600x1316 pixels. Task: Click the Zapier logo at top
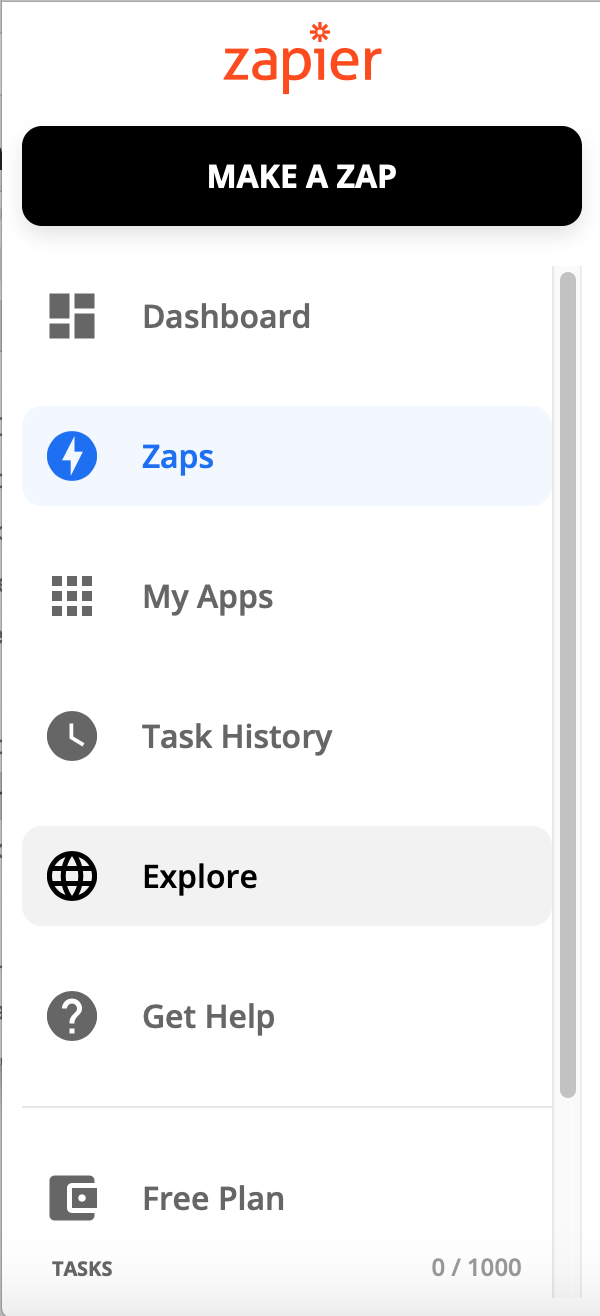302,56
